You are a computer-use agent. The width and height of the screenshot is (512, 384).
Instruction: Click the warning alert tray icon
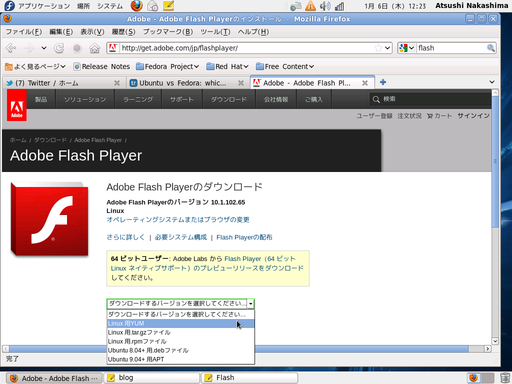[x=310, y=6]
